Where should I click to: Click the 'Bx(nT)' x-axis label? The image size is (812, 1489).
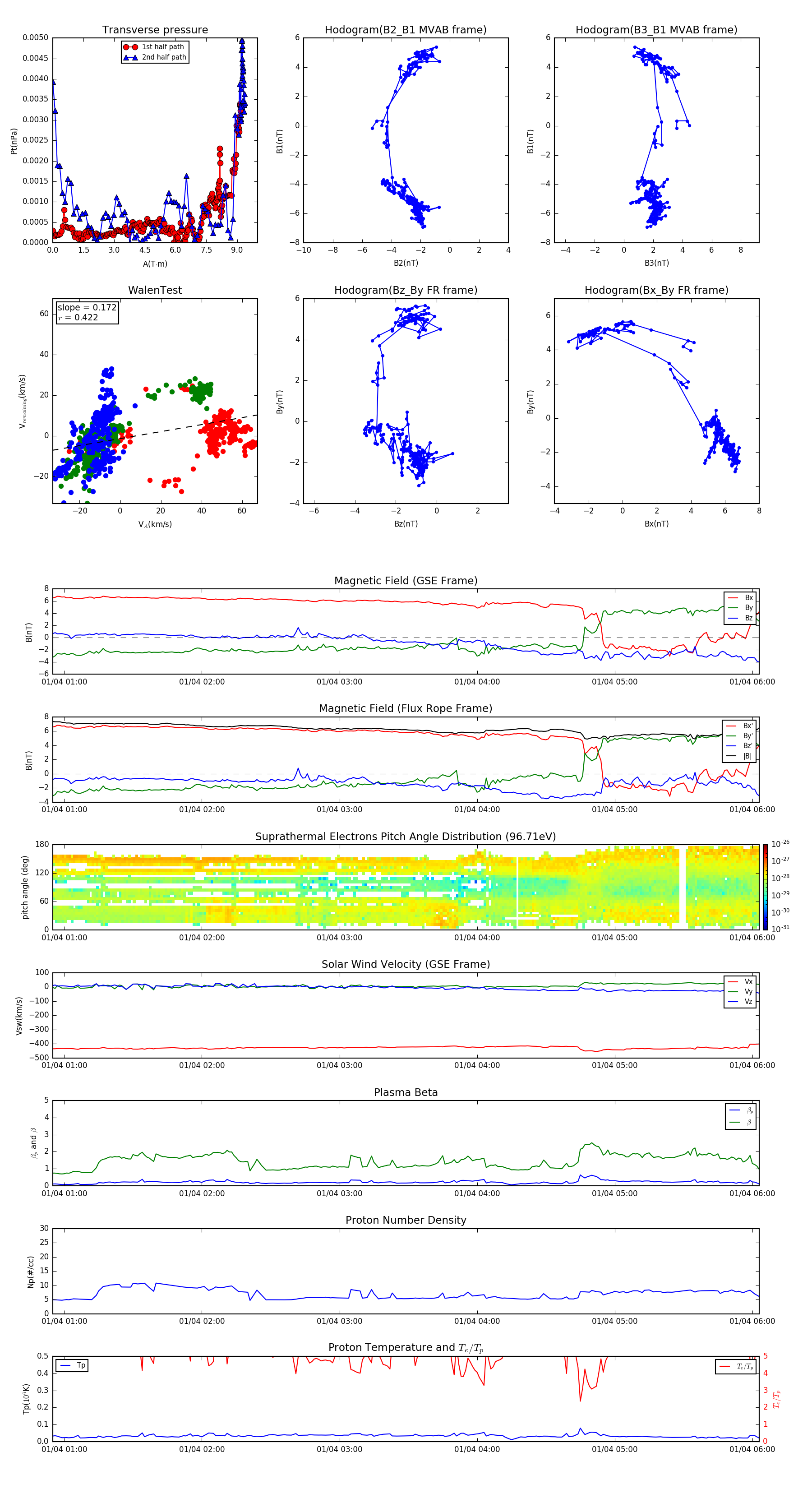[x=656, y=524]
